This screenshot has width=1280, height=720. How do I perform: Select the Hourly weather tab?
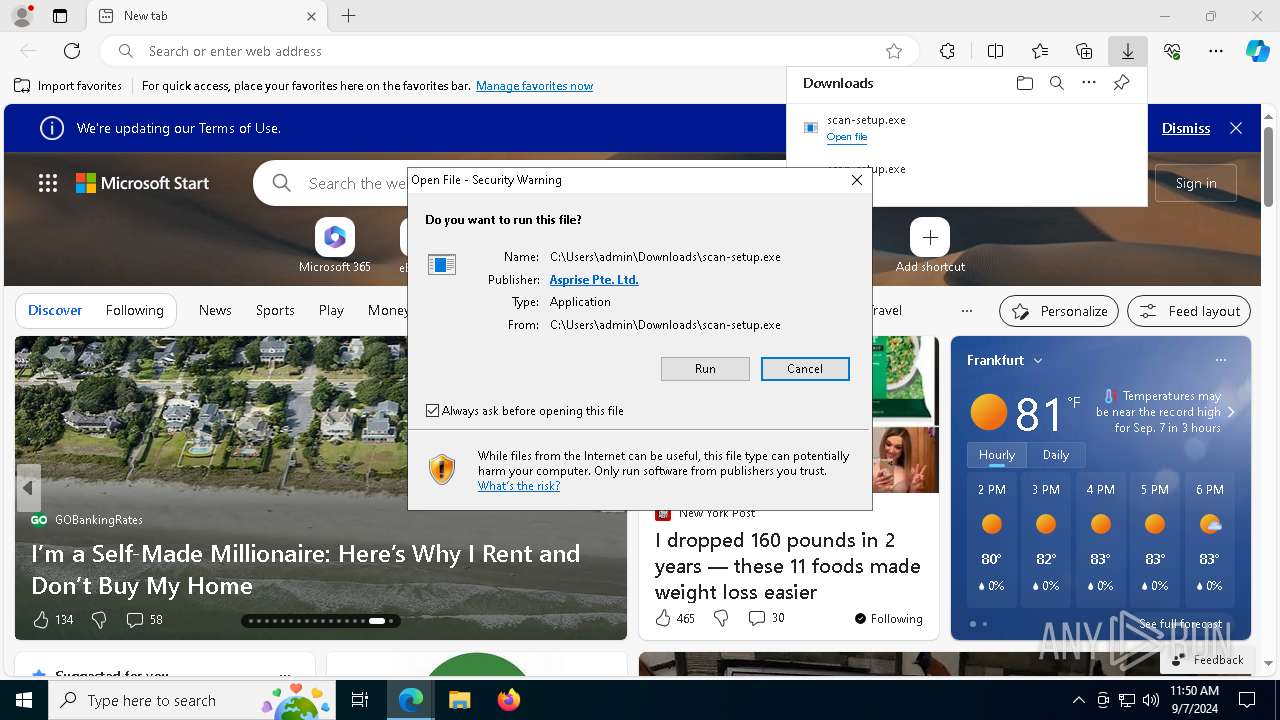coord(997,455)
